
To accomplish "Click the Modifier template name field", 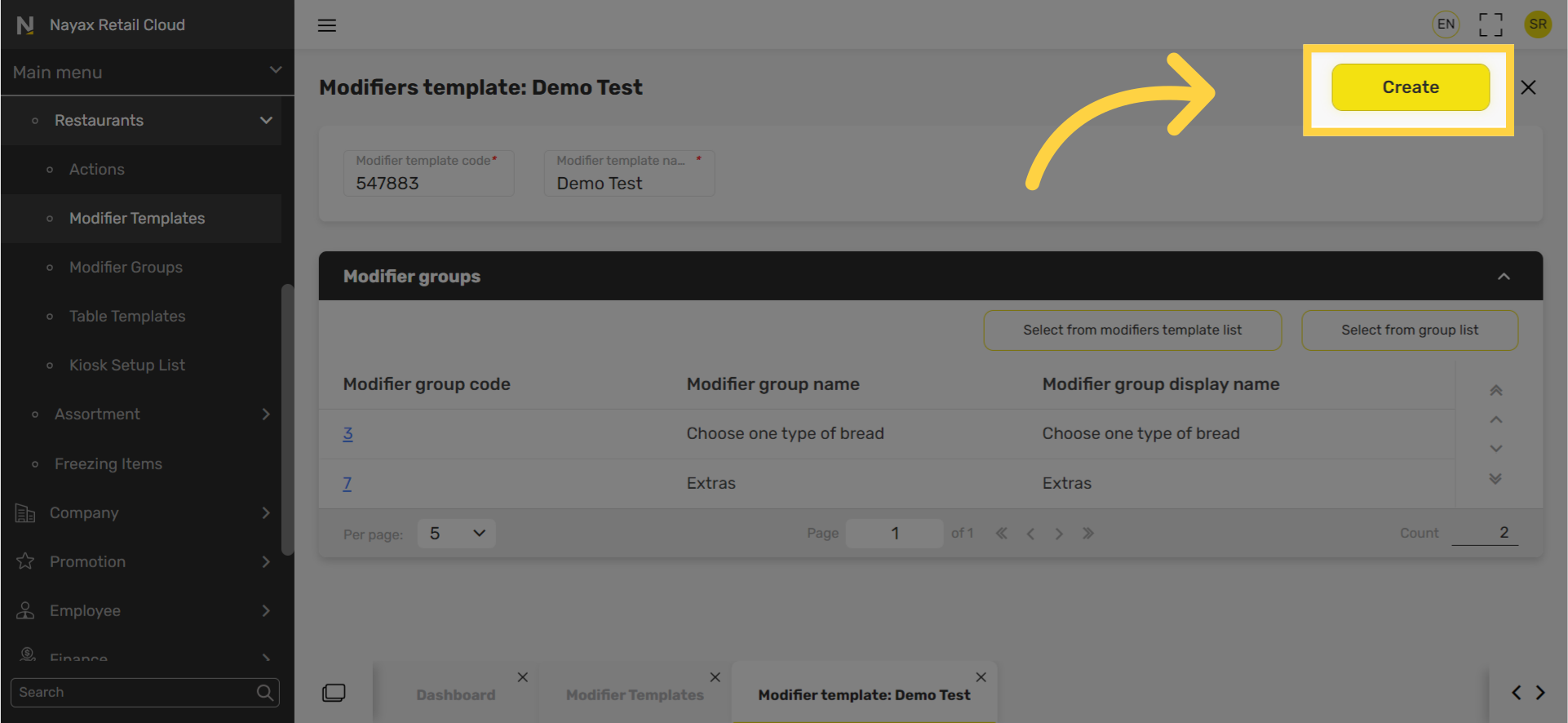I will [x=628, y=183].
